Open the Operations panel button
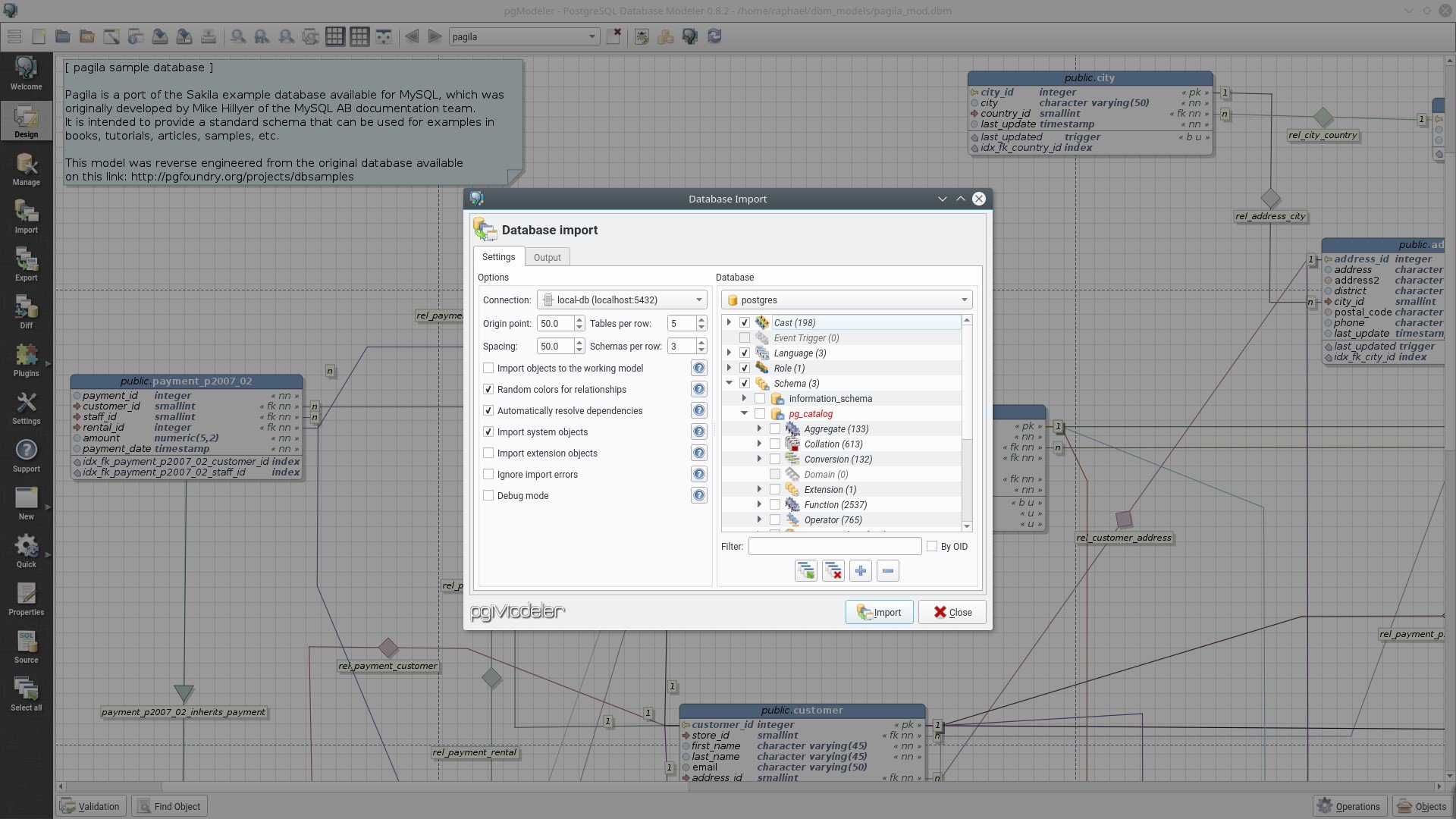 coord(1349,806)
